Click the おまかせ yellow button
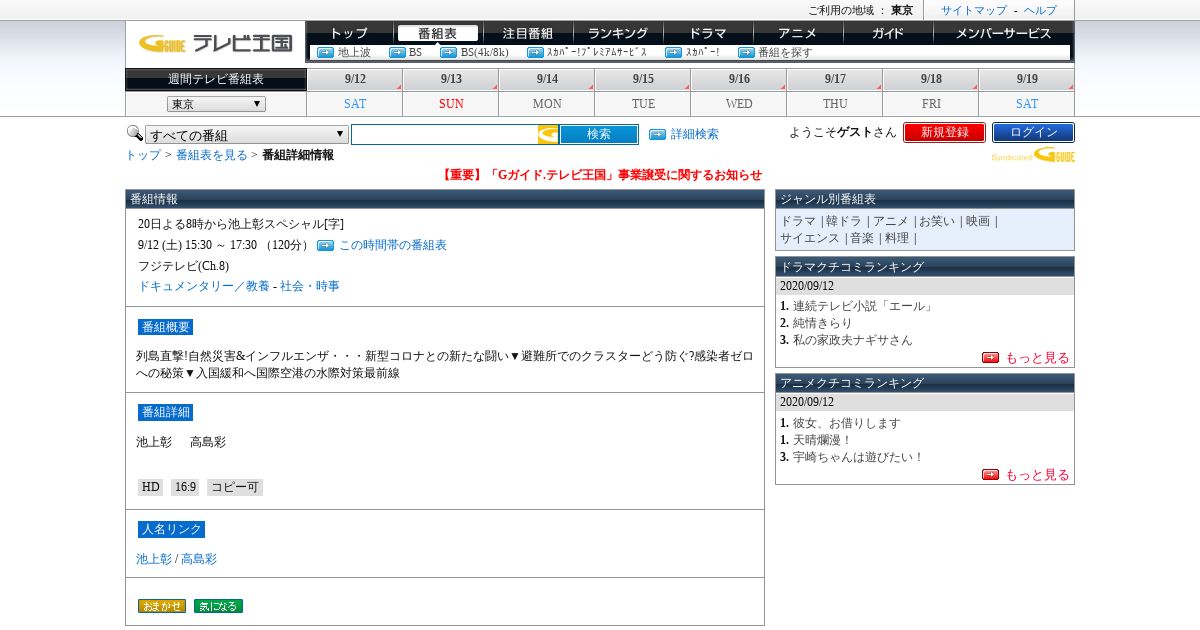This screenshot has height=630, width=1200. [x=162, y=606]
